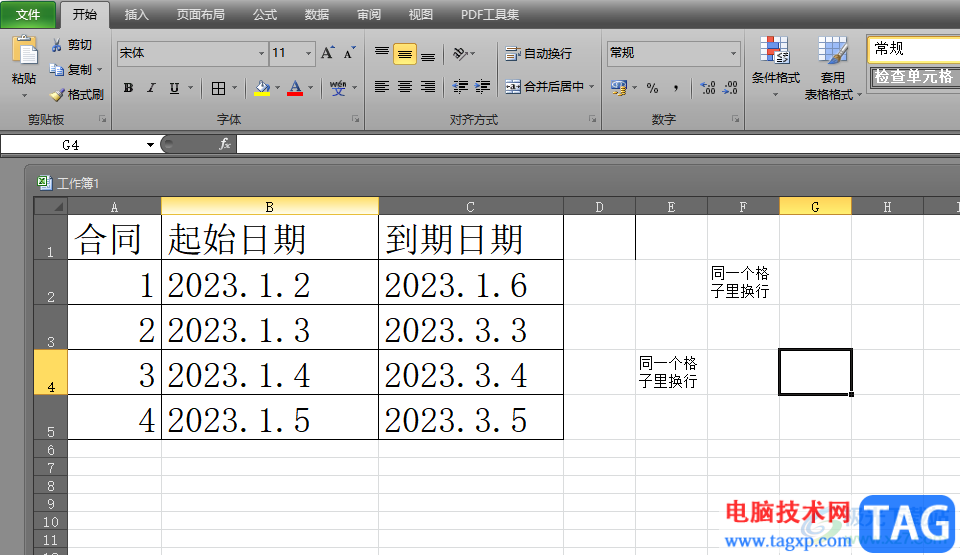
Task: Select the 常规 cell style
Action: click(913, 49)
